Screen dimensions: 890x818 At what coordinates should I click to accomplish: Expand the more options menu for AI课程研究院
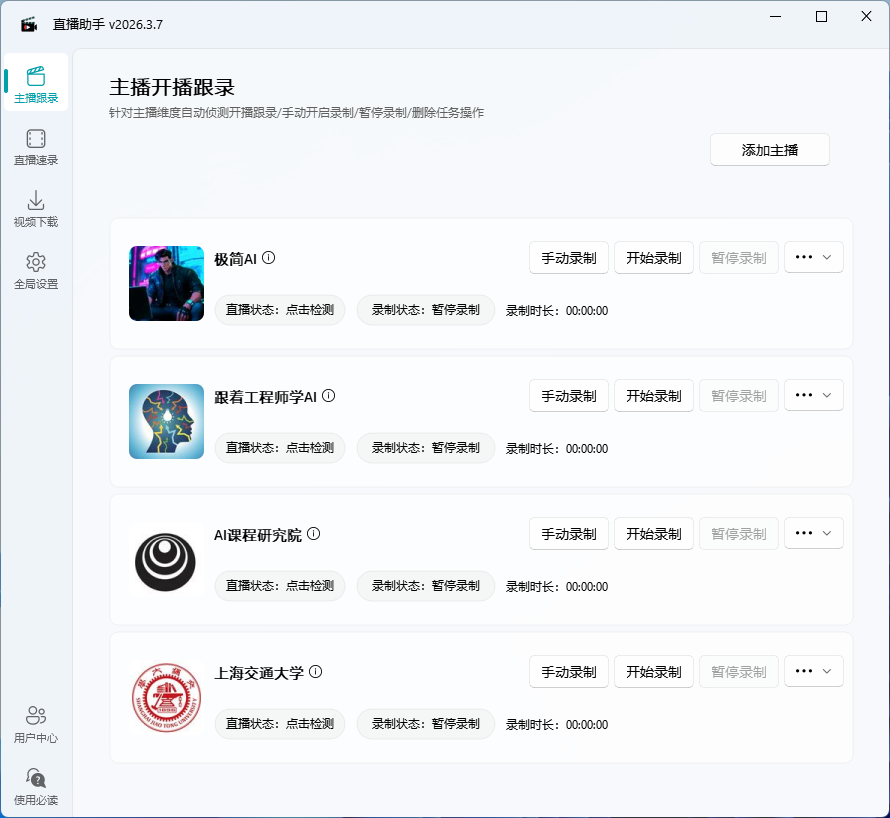pos(813,533)
